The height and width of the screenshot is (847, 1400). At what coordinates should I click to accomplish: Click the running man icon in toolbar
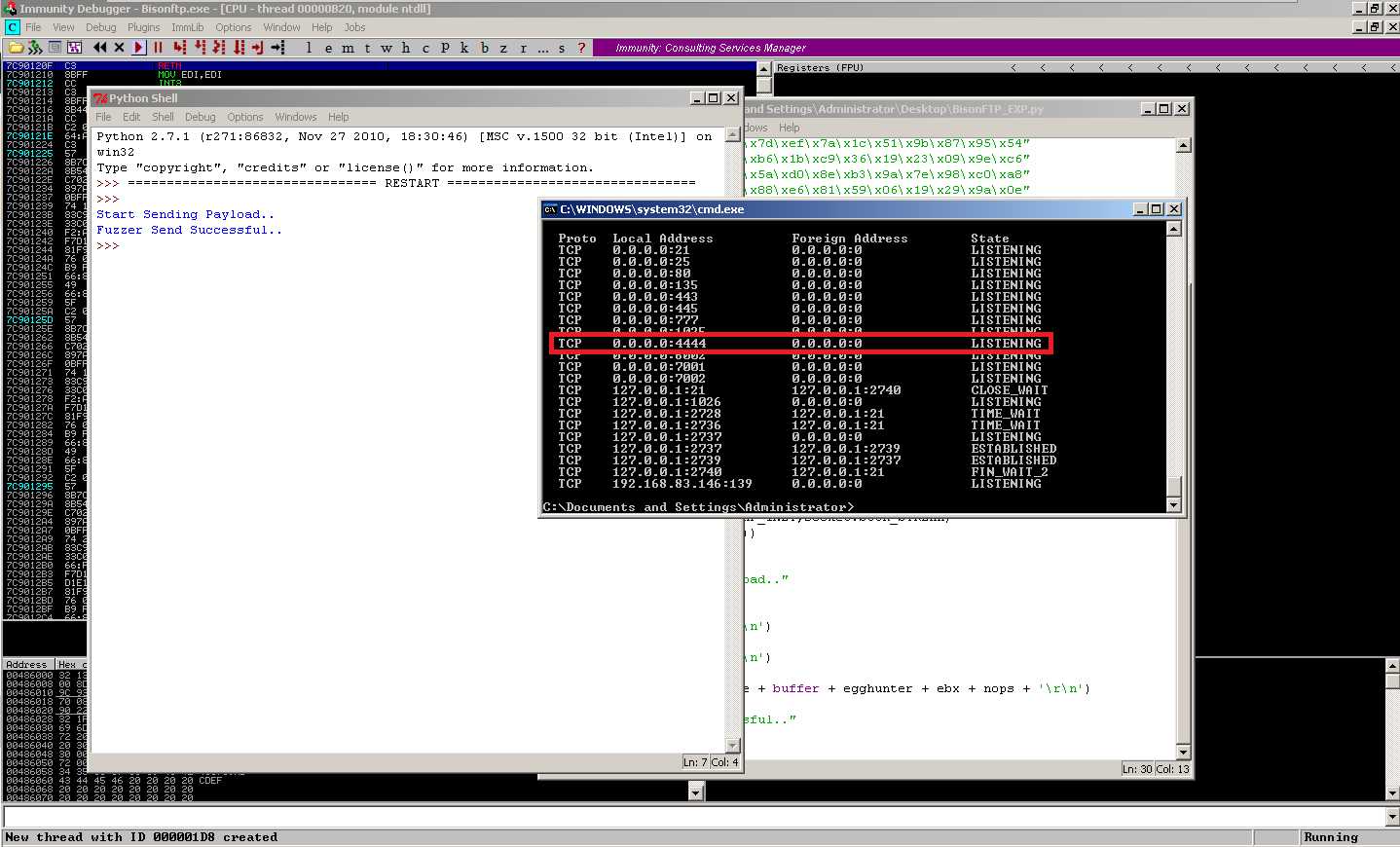coord(35,47)
